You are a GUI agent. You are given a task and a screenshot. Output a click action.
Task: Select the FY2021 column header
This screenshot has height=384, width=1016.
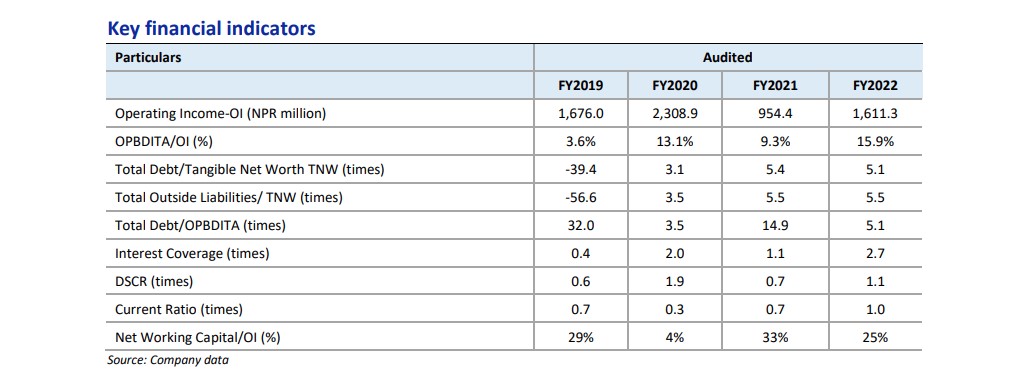(x=775, y=85)
